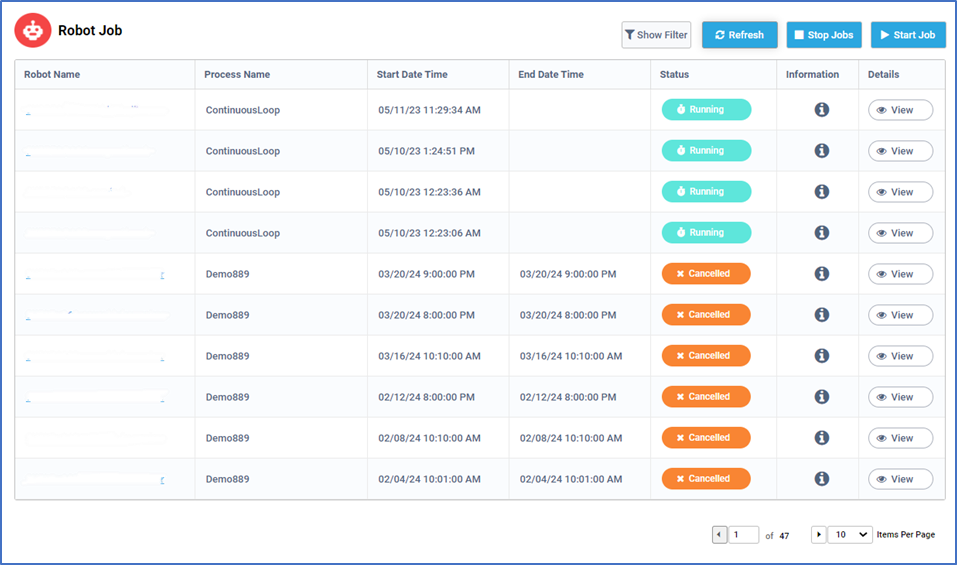Sort by Robot Name column header
Viewport: 957px width, 565px height.
52,75
